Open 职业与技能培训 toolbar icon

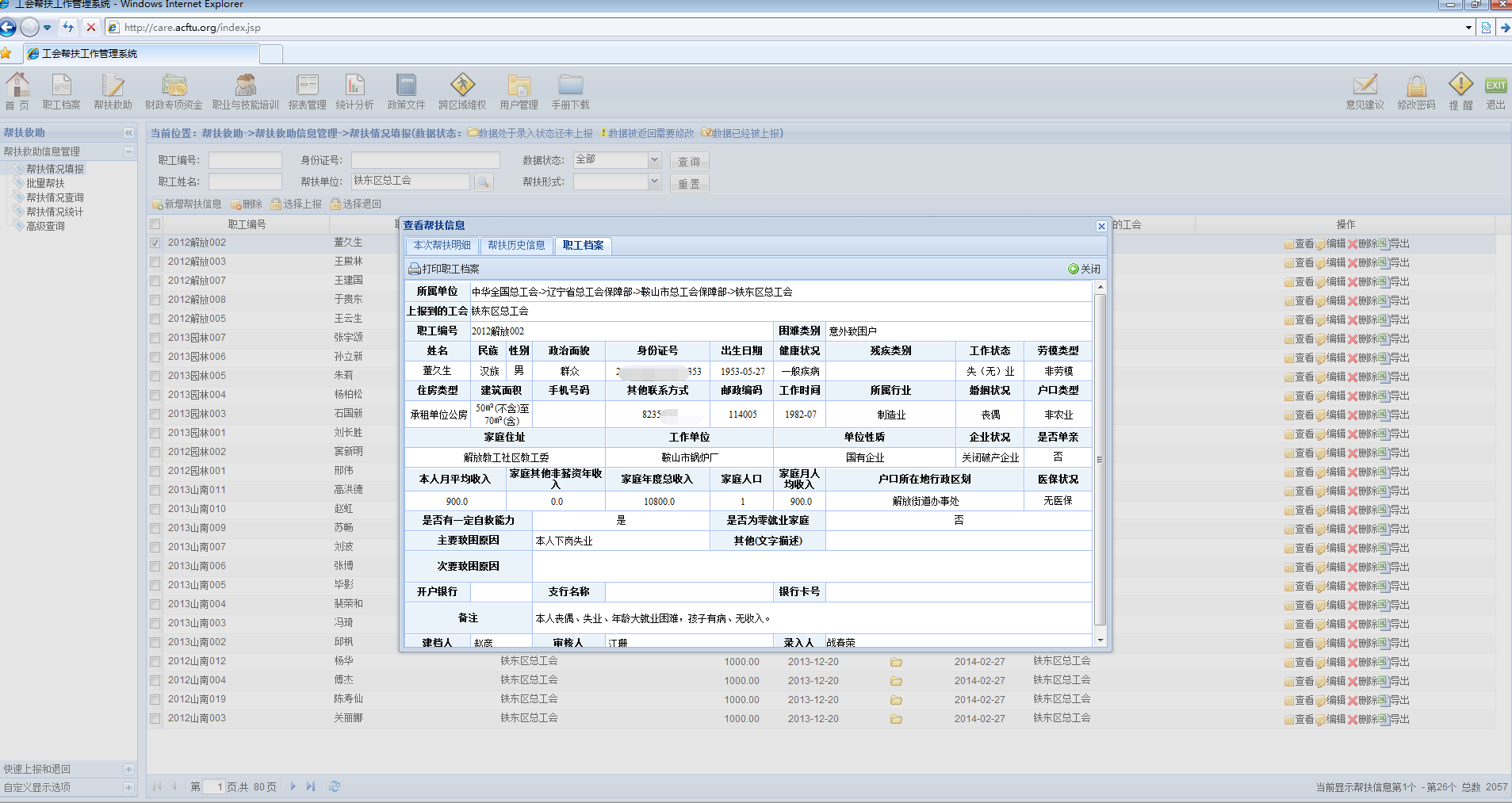pos(245,91)
